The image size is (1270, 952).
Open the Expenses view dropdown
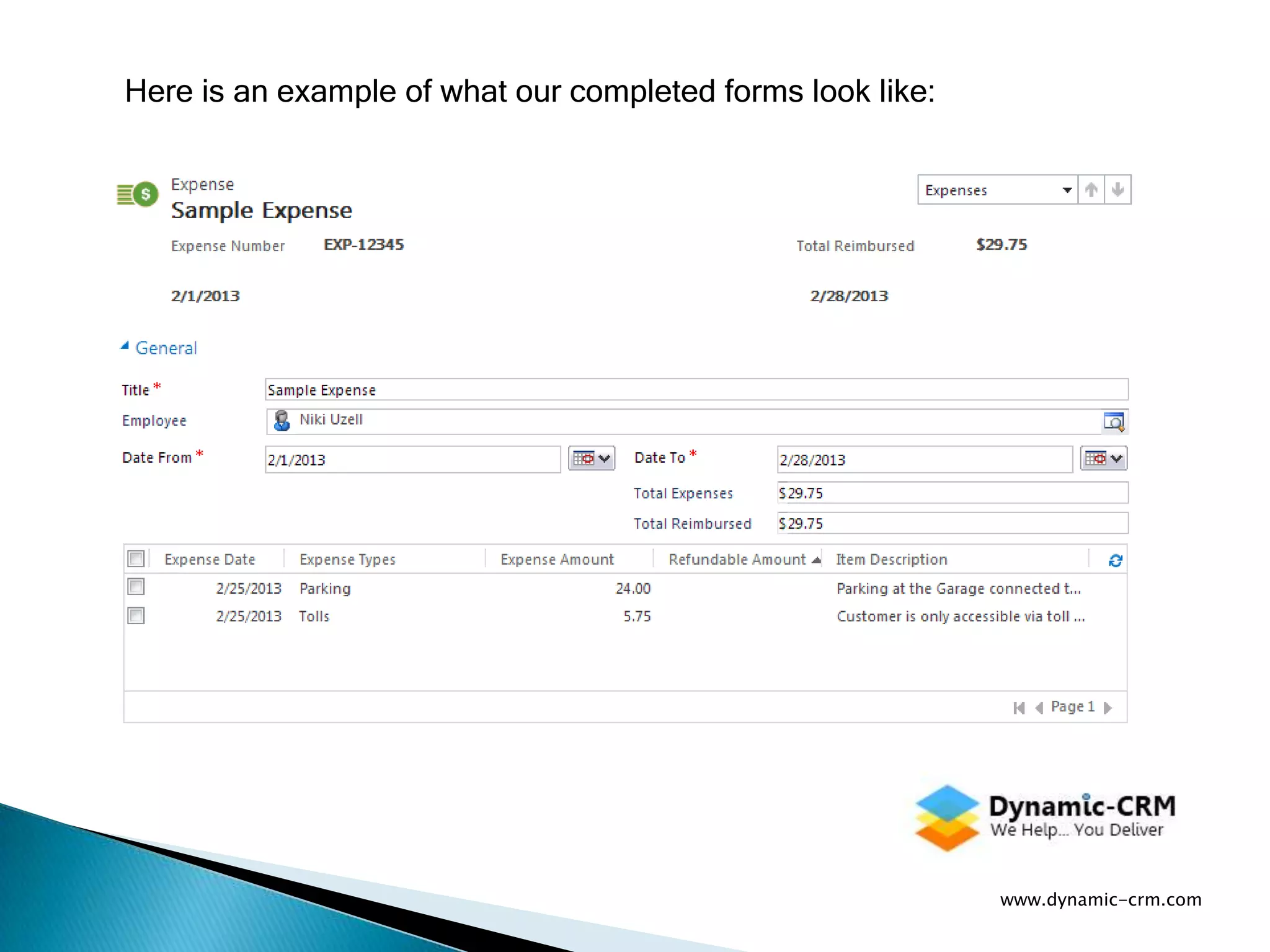(997, 190)
